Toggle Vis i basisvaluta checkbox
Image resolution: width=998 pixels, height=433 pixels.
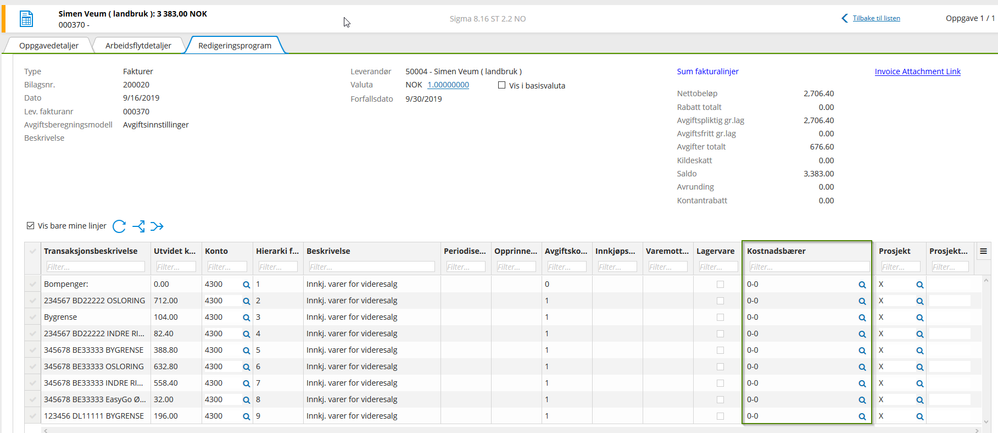502,85
